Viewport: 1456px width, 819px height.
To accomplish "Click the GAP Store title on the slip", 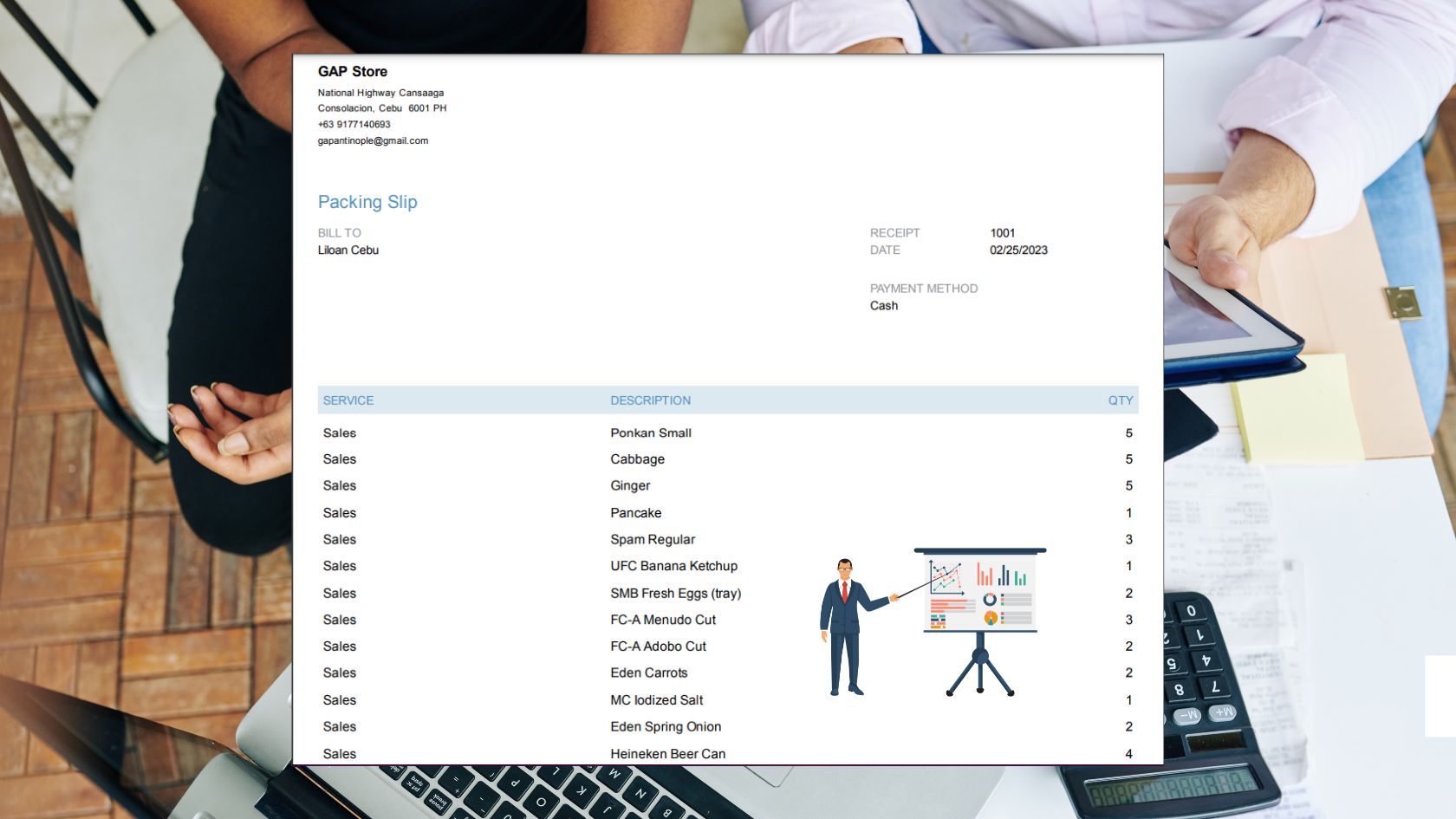I will coord(352,71).
